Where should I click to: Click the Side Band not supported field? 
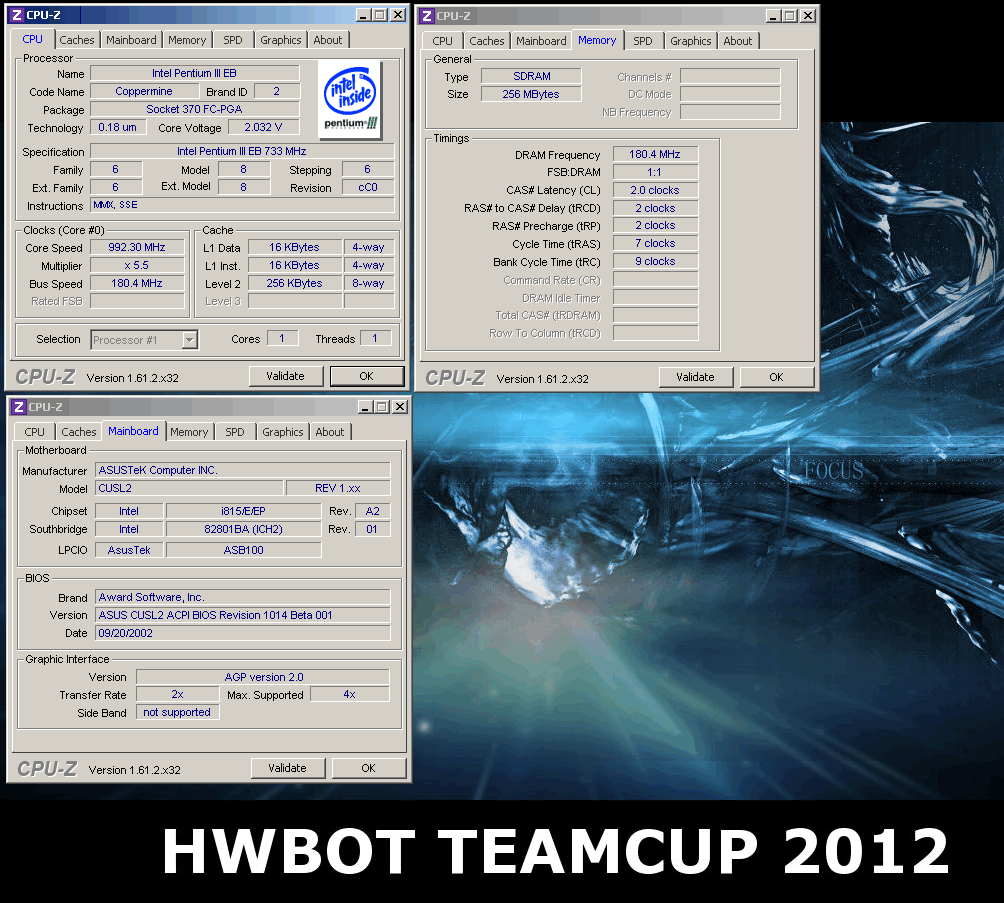(177, 712)
